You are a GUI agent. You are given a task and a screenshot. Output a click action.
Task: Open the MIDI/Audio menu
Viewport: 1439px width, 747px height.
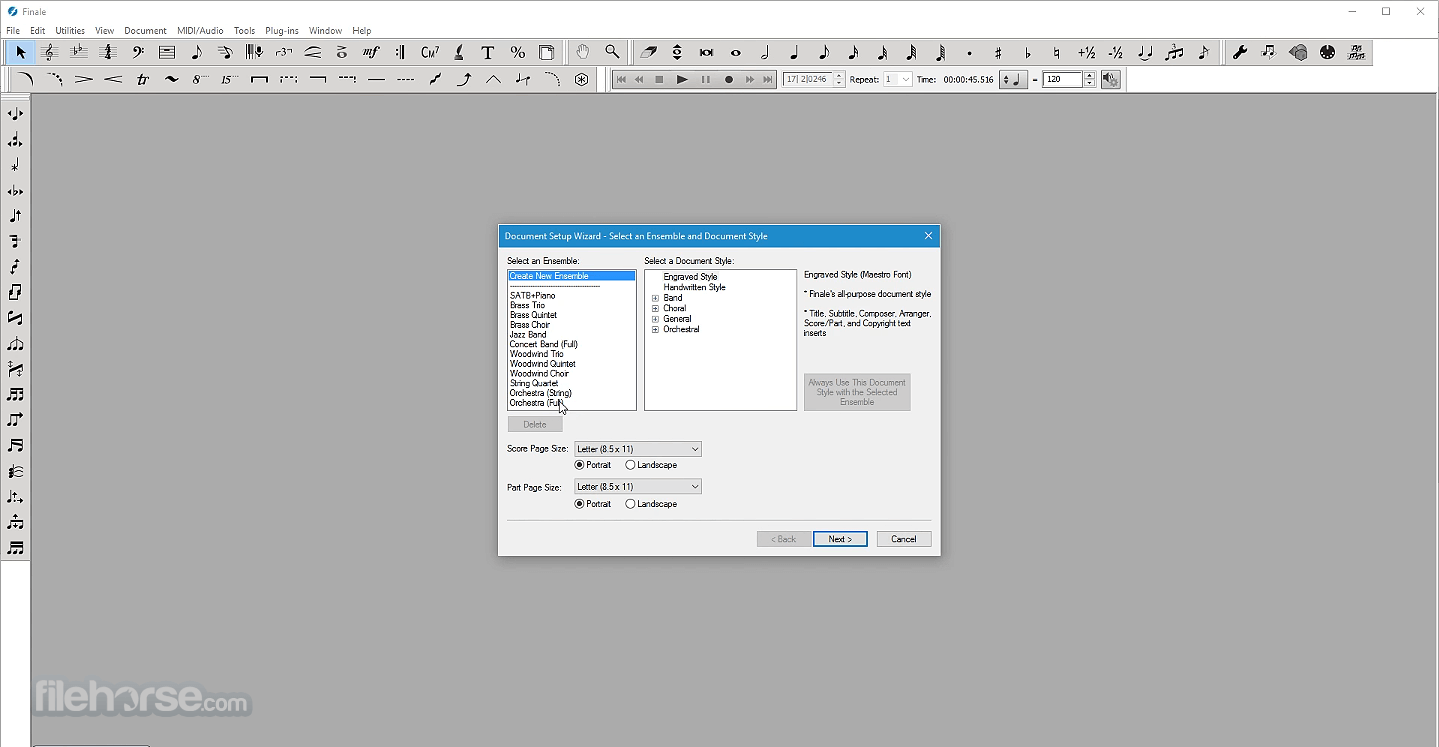pos(200,31)
